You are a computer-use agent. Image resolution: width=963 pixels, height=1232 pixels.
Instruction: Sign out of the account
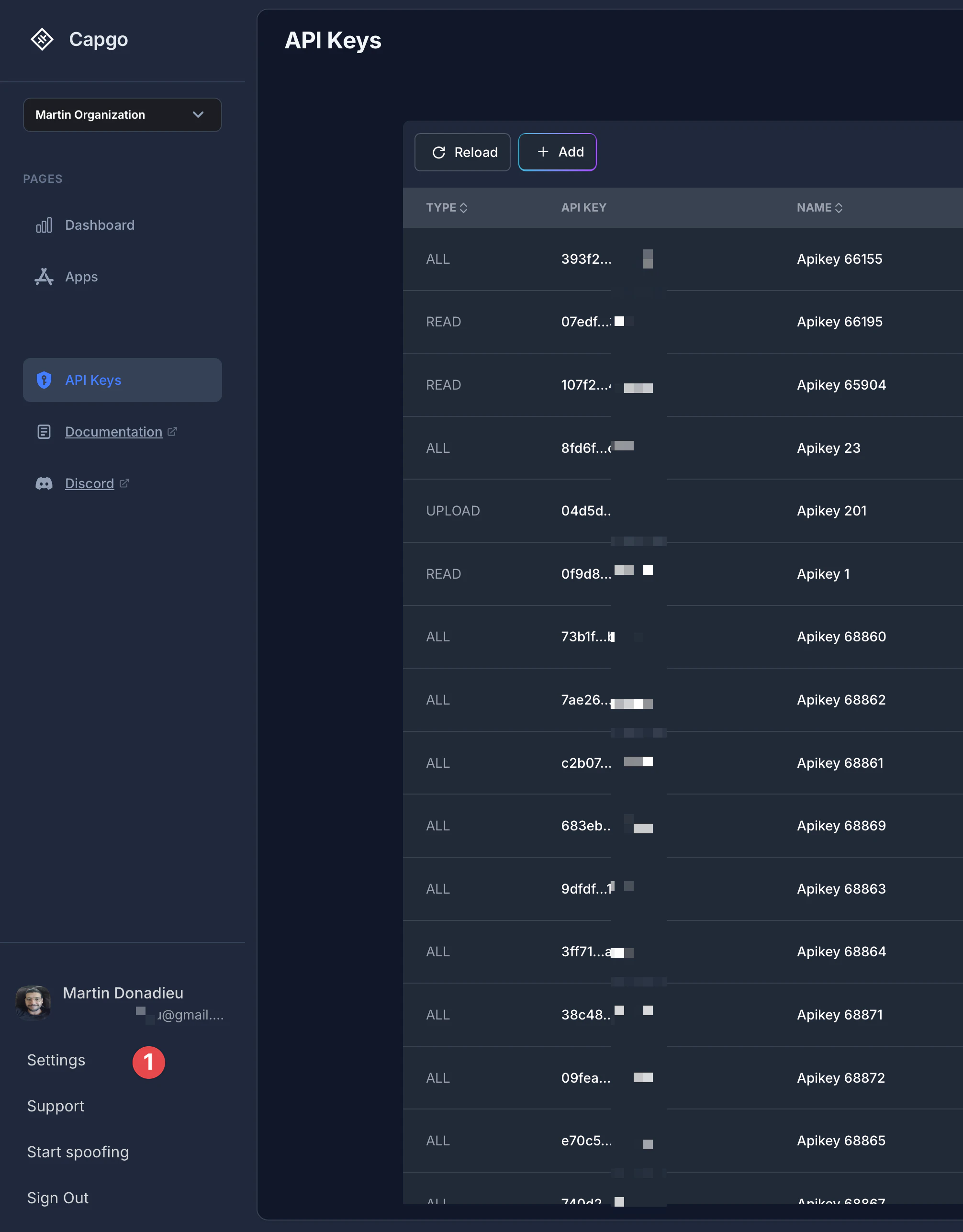click(57, 1198)
